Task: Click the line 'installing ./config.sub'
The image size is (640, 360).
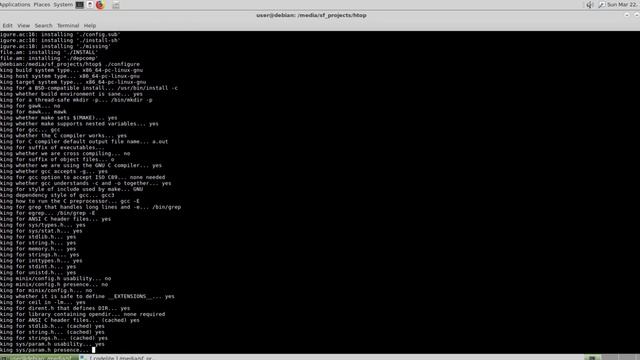Action: pyautogui.click(x=60, y=34)
